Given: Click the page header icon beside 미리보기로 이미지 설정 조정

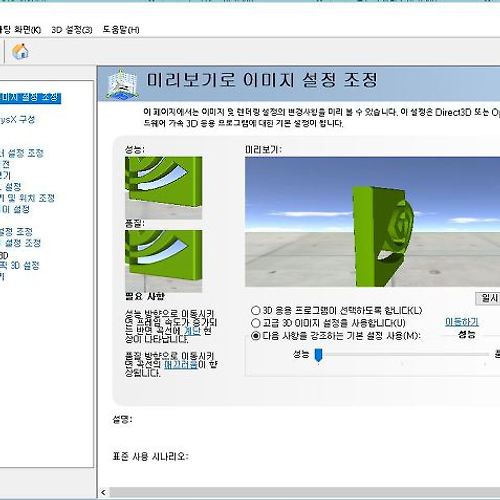Looking at the screenshot, I should [121, 84].
